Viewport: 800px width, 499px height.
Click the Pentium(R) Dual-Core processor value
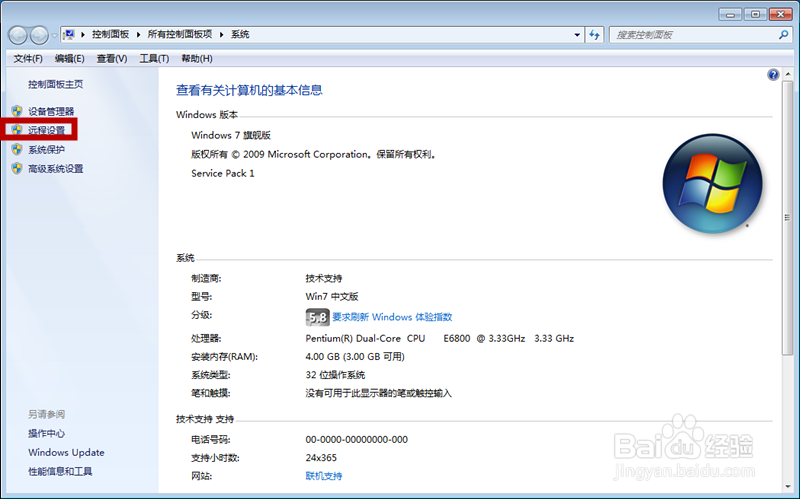pos(440,338)
